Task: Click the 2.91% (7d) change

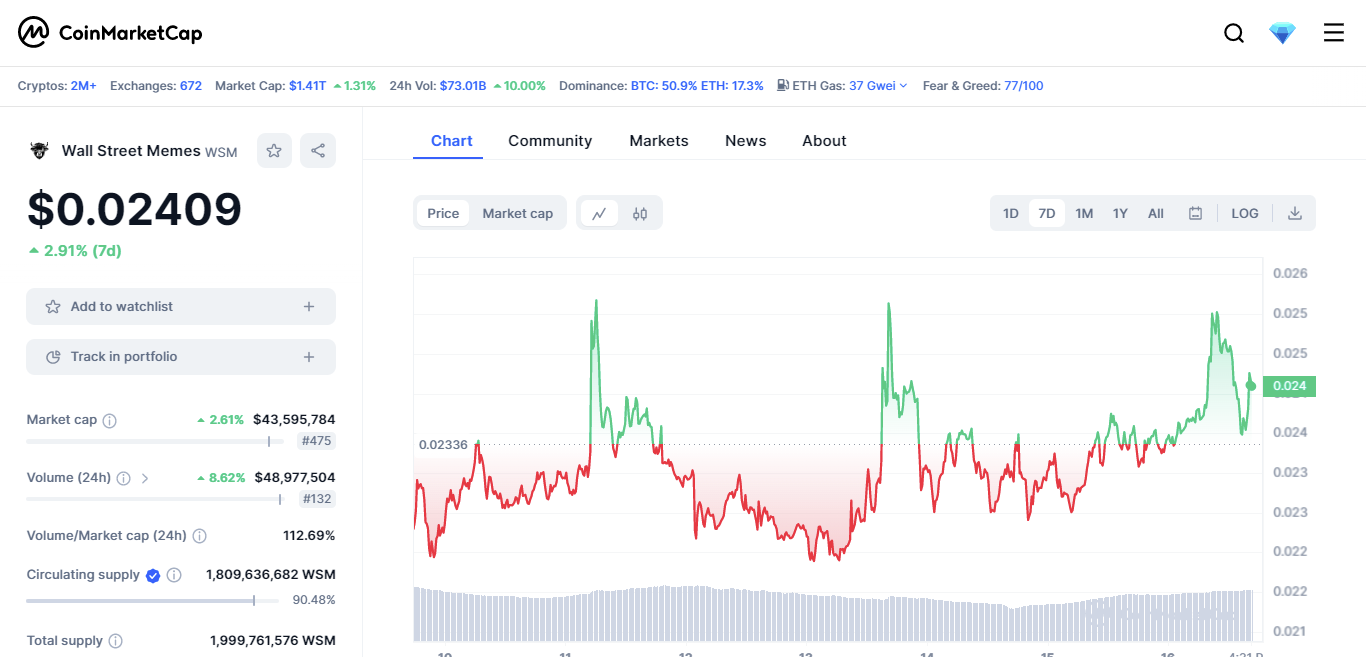Action: [x=75, y=251]
